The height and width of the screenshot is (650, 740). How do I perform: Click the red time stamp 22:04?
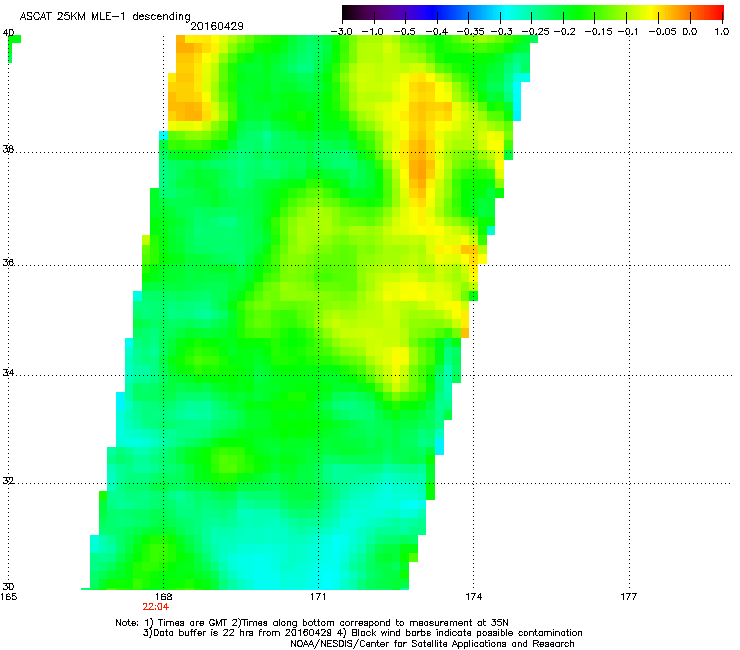[156, 607]
